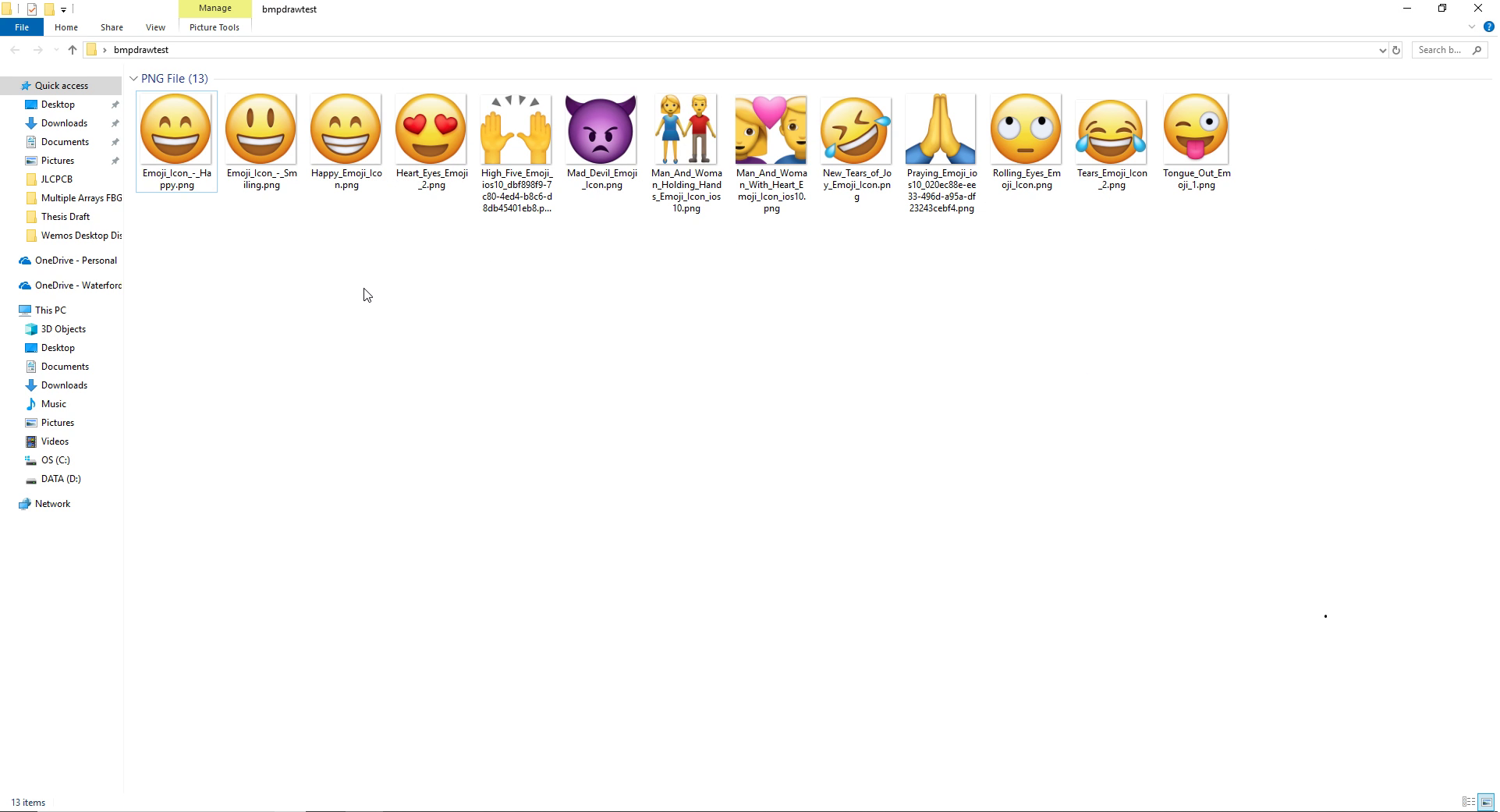This screenshot has height=812, width=1500.
Task: Select Mad_Devil_Emoji_Icon.png thumbnail
Action: (x=601, y=141)
